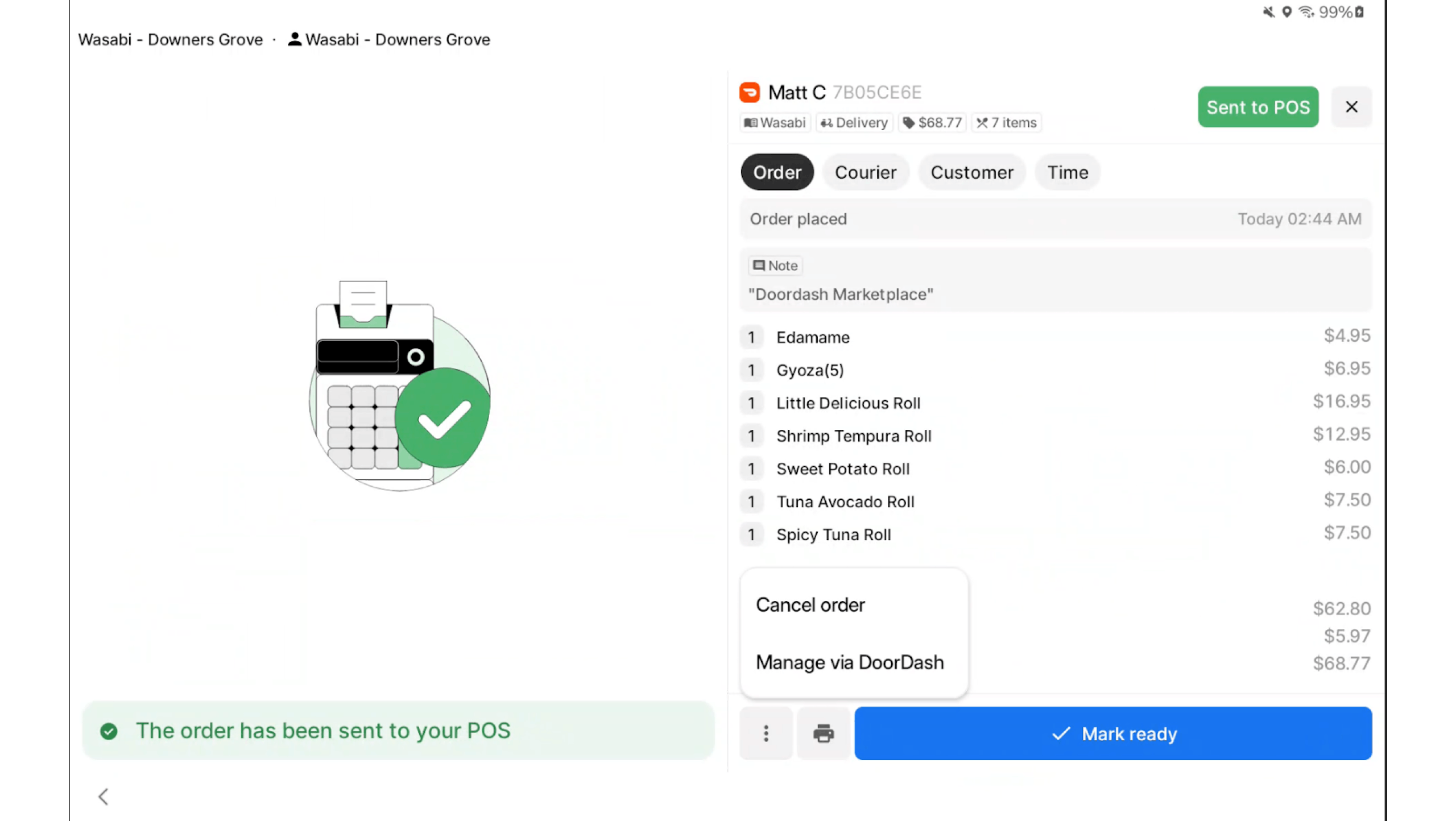Choose Manage via DoorDash option
This screenshot has height=821, width=1456.
[x=850, y=662]
